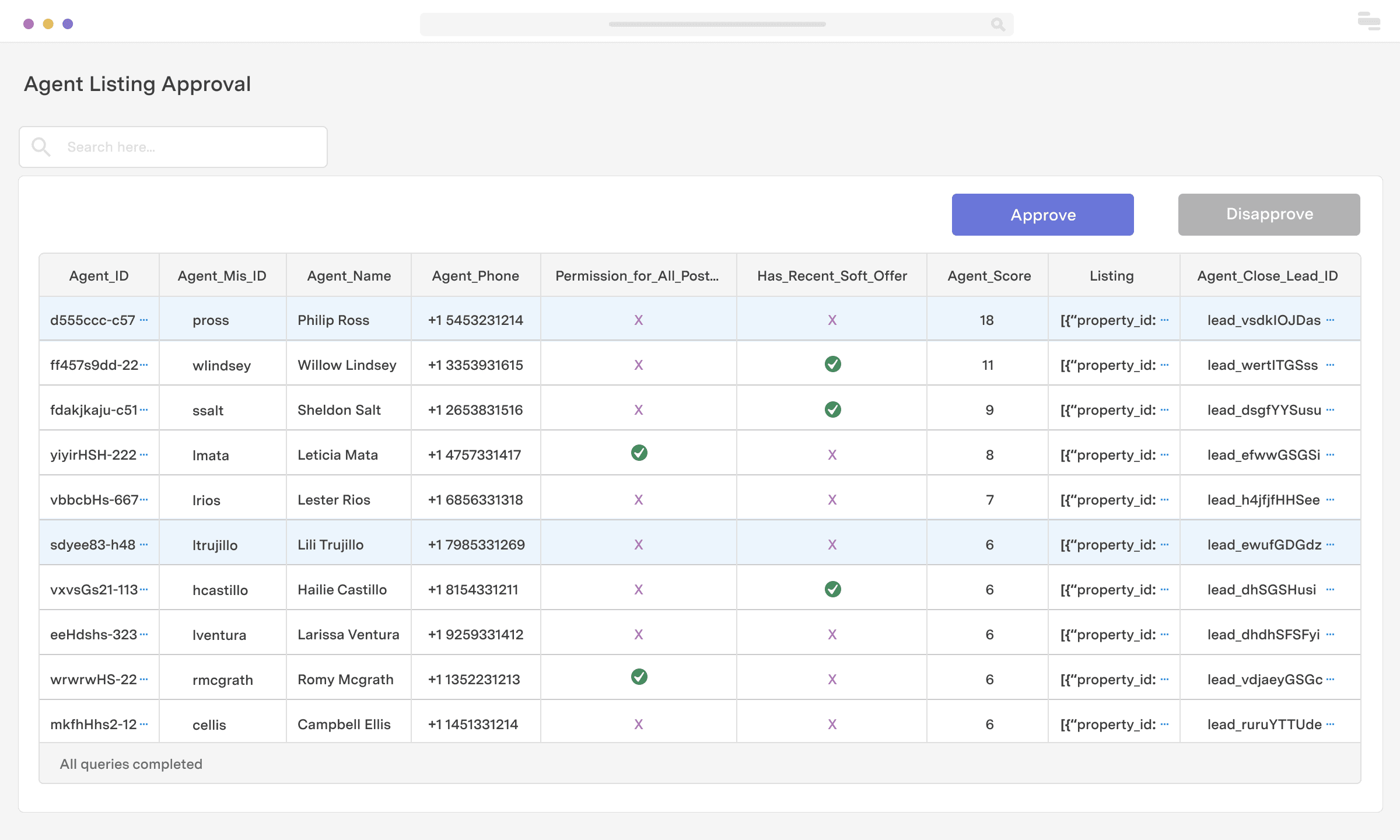Click Romy Mcgrath's green permission checkmark
The height and width of the screenshot is (840, 1400).
pyautogui.click(x=639, y=677)
